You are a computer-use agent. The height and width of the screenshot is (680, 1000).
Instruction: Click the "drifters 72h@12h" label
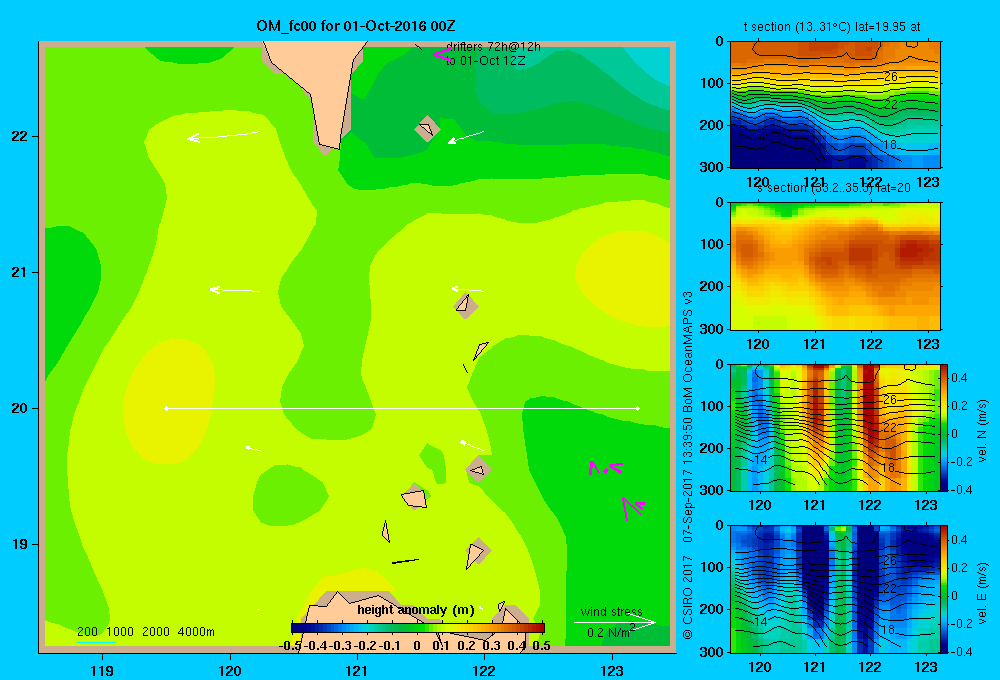click(493, 47)
